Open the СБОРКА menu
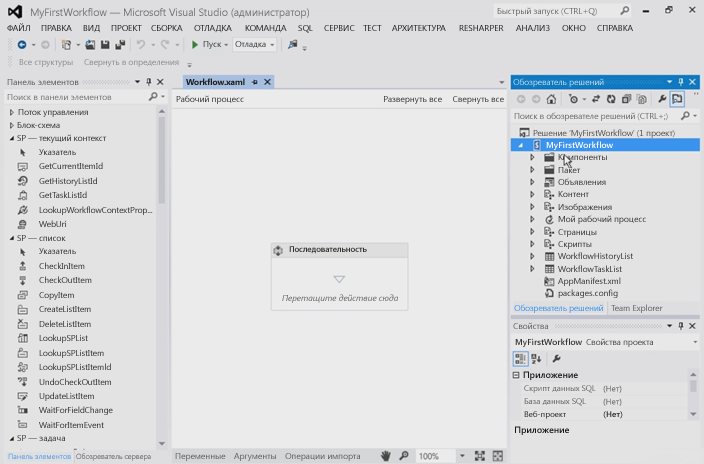The height and width of the screenshot is (464, 704). pos(167,28)
